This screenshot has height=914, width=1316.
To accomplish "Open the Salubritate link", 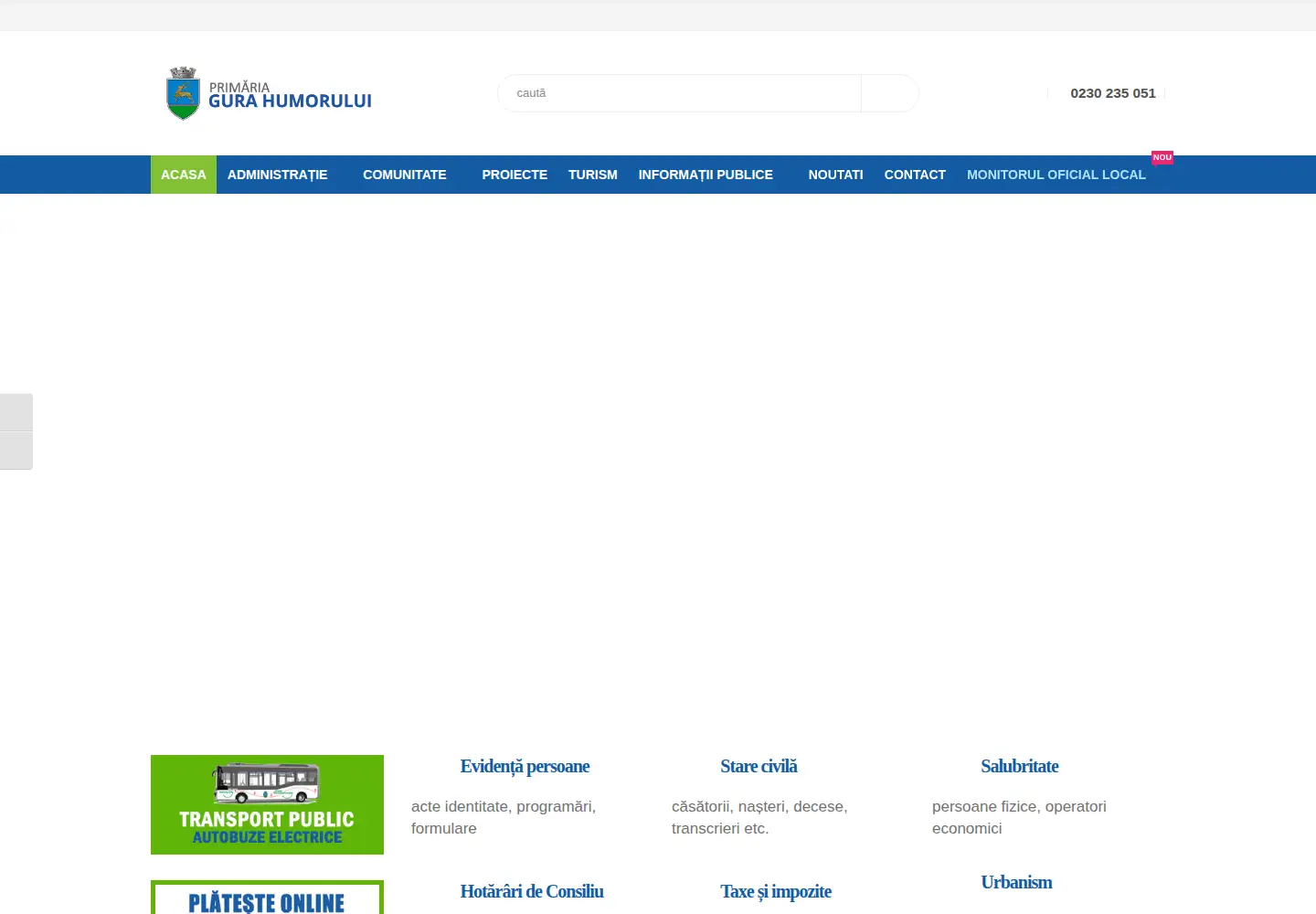I will (1020, 766).
